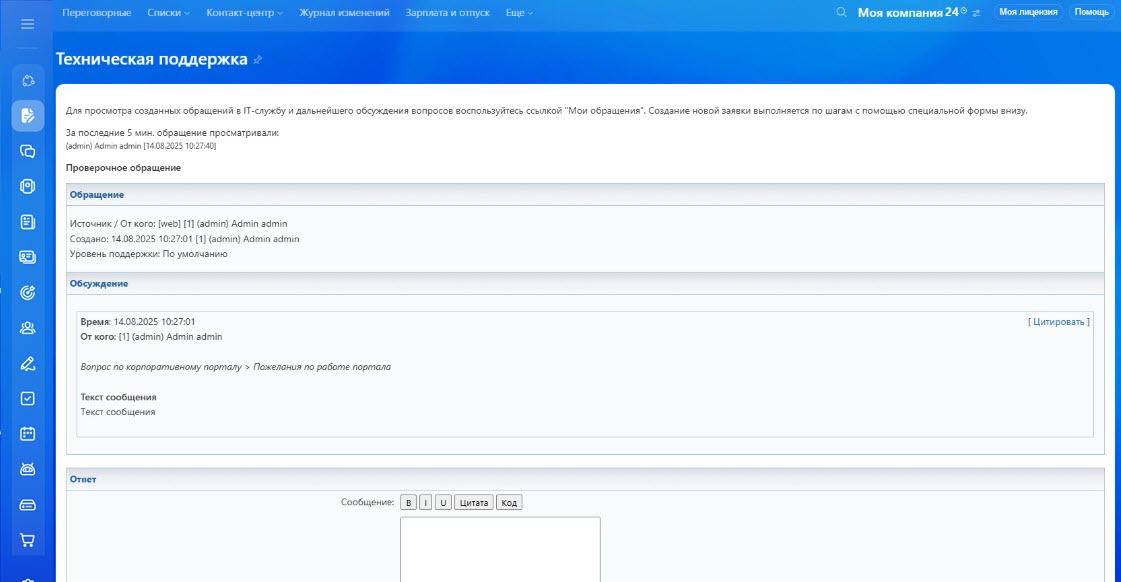The height and width of the screenshot is (582, 1121).
Task: Click the Помощь button
Action: 1092,12
